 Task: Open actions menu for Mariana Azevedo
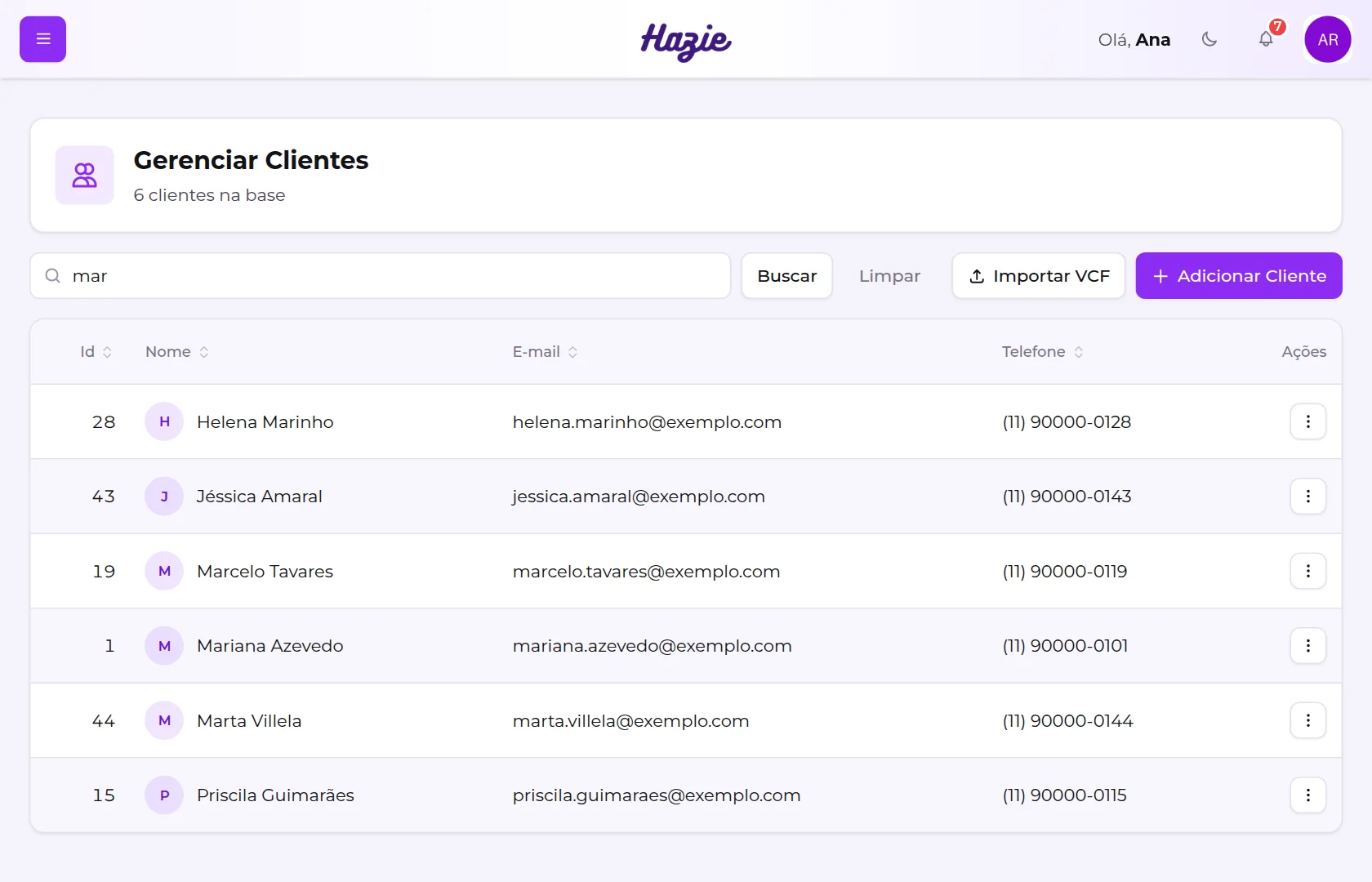(x=1308, y=645)
